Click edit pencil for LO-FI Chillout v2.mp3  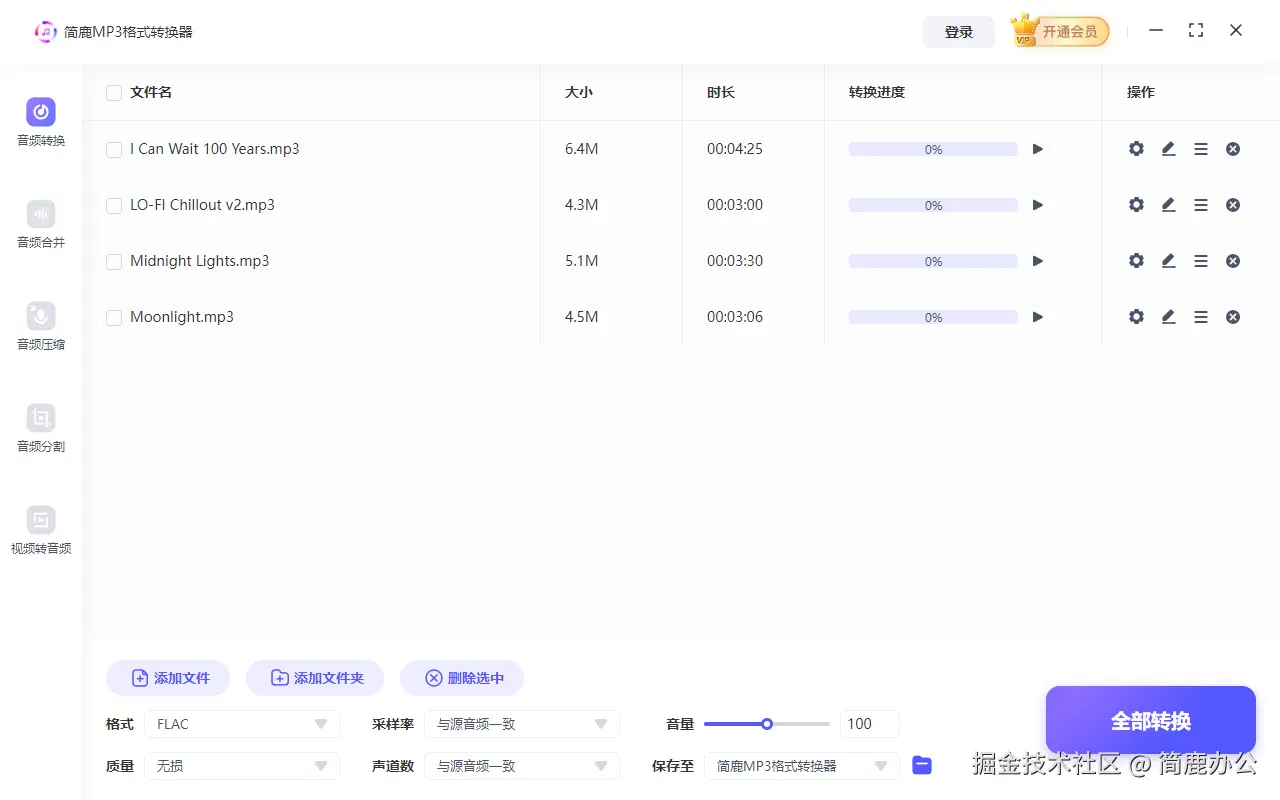tap(1168, 205)
